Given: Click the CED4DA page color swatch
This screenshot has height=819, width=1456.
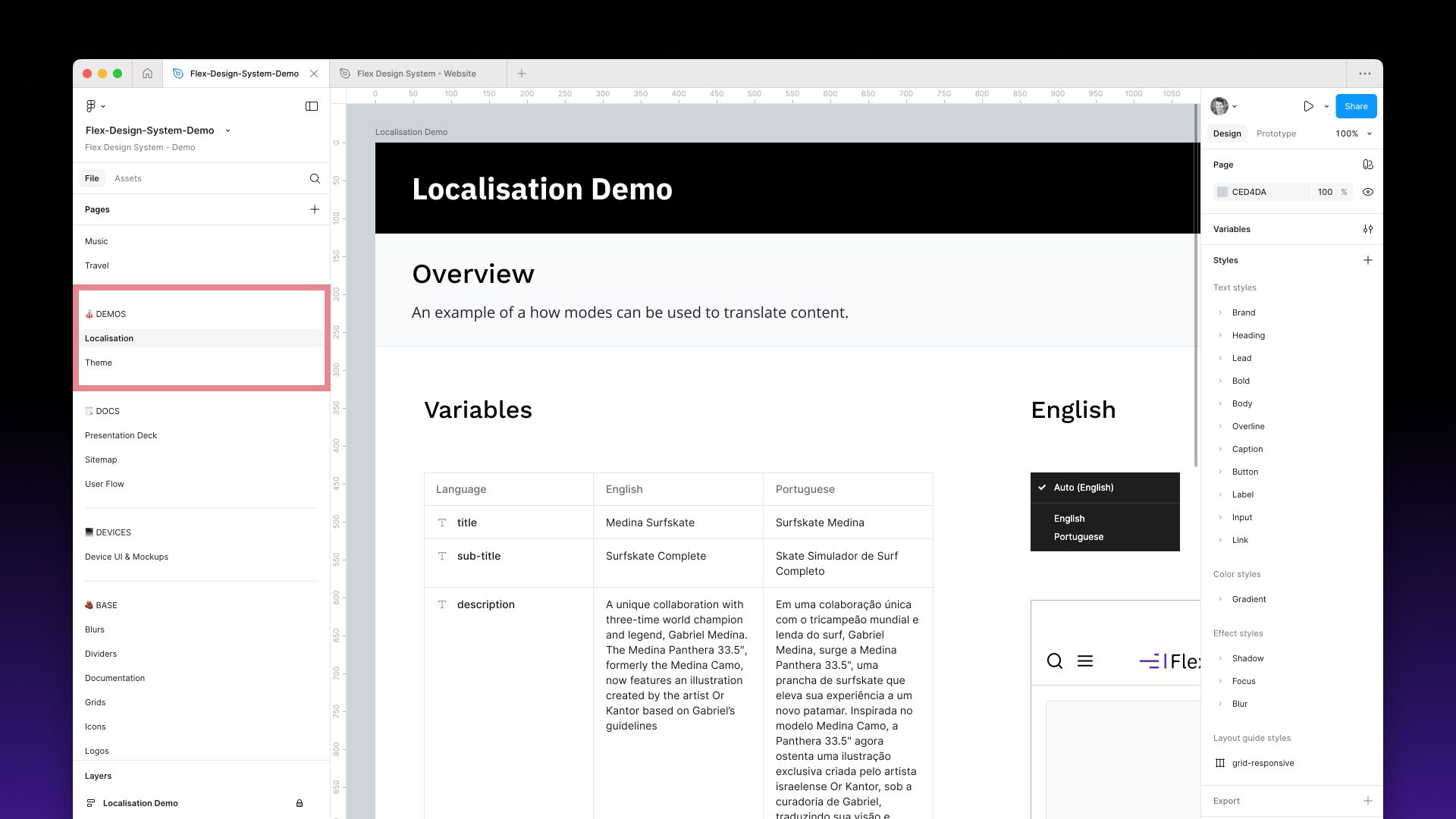Looking at the screenshot, I should tap(1222, 192).
